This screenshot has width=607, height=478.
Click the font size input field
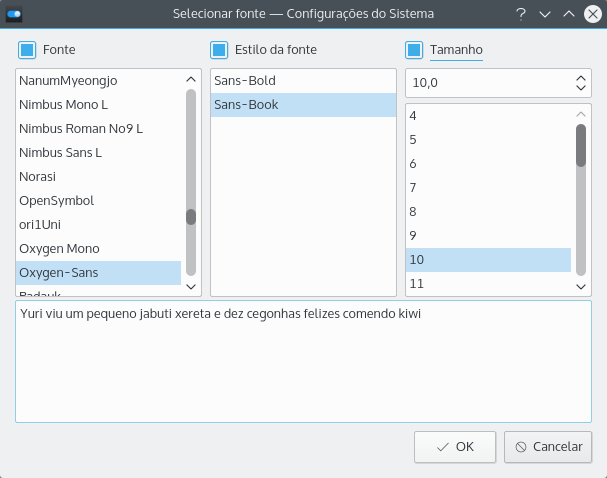tap(488, 83)
